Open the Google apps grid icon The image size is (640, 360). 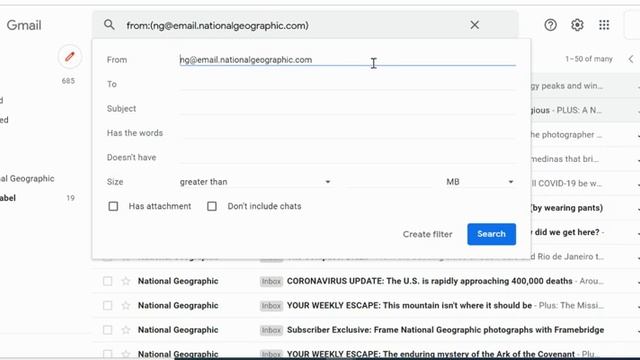tap(604, 25)
